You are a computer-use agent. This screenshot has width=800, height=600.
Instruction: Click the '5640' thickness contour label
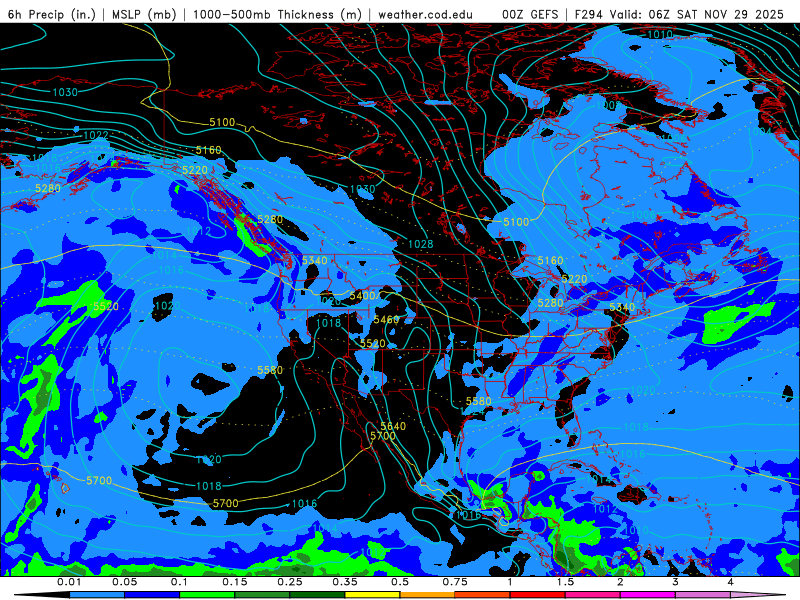(x=393, y=426)
